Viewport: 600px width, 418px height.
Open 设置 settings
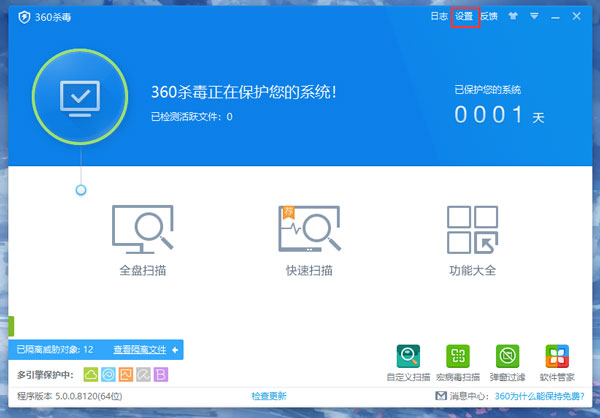click(x=464, y=16)
